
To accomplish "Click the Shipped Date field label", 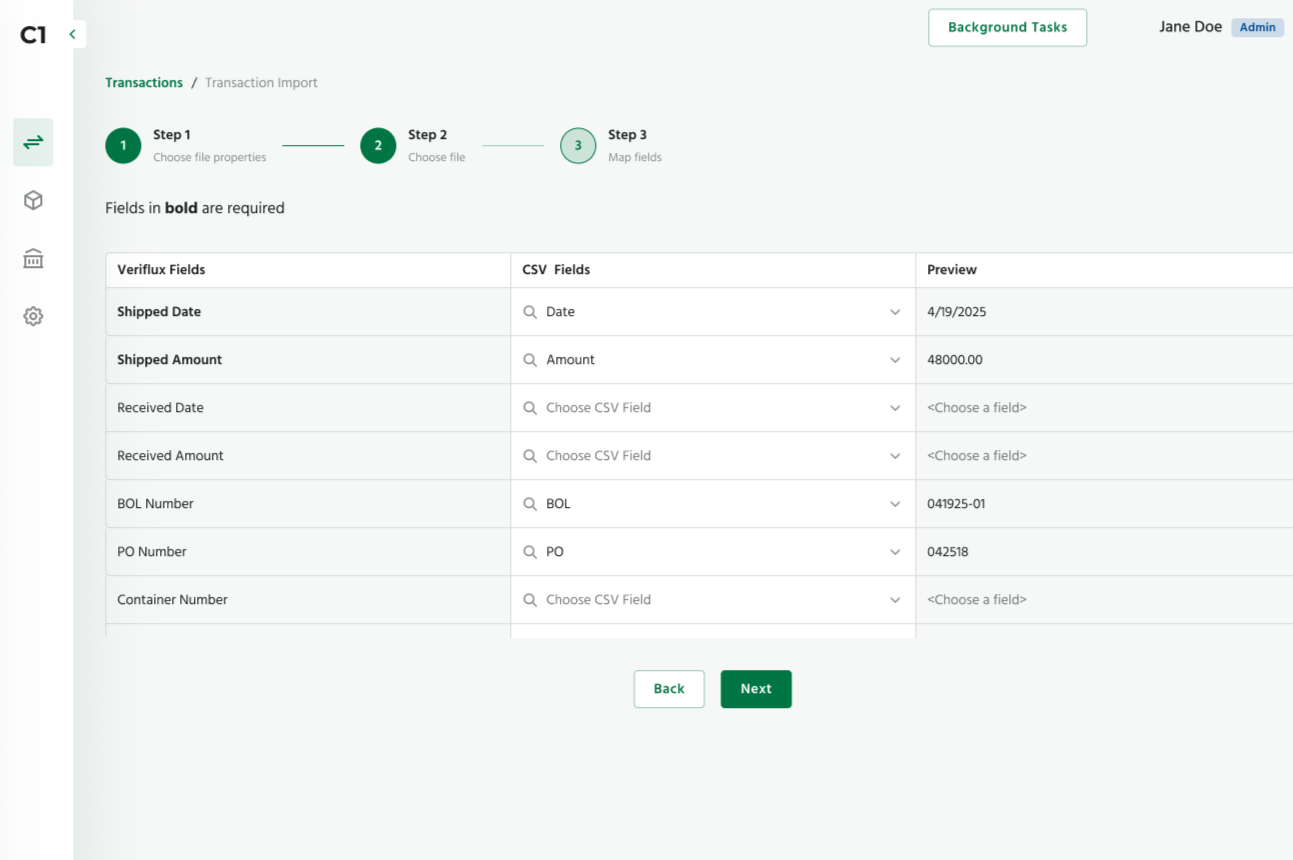I will 159,312.
